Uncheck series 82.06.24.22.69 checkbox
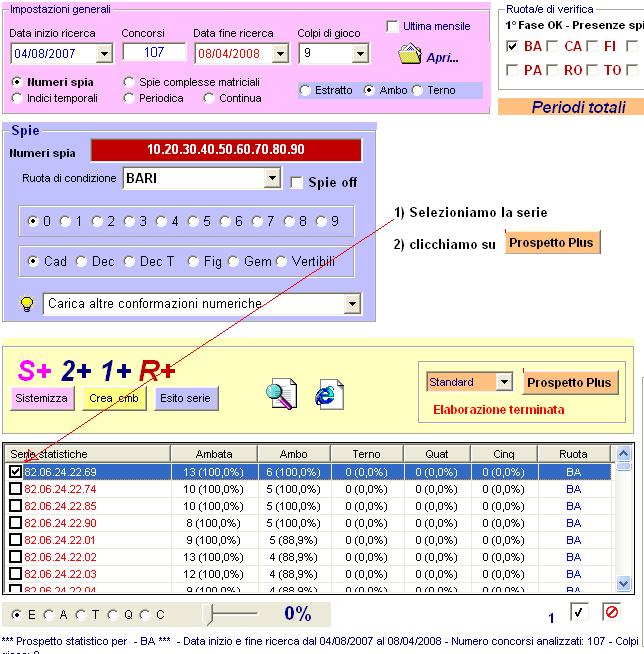 click(15, 472)
